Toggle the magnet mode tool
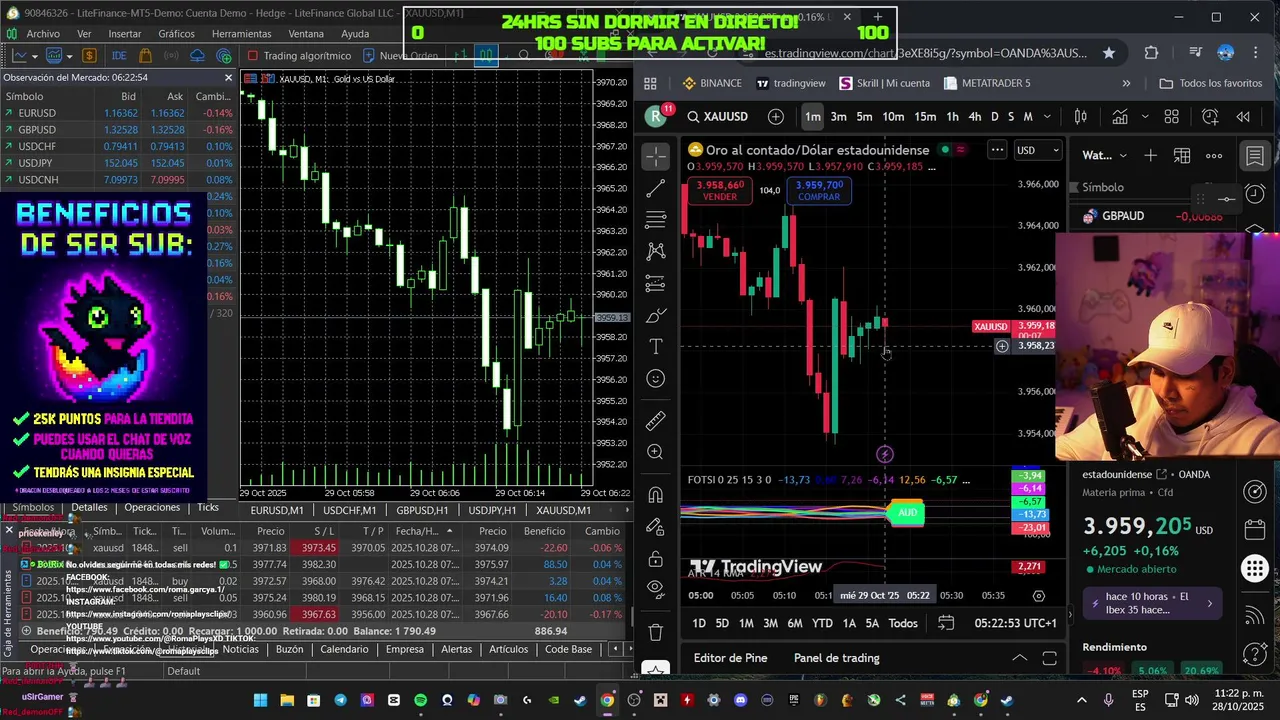 [x=656, y=495]
